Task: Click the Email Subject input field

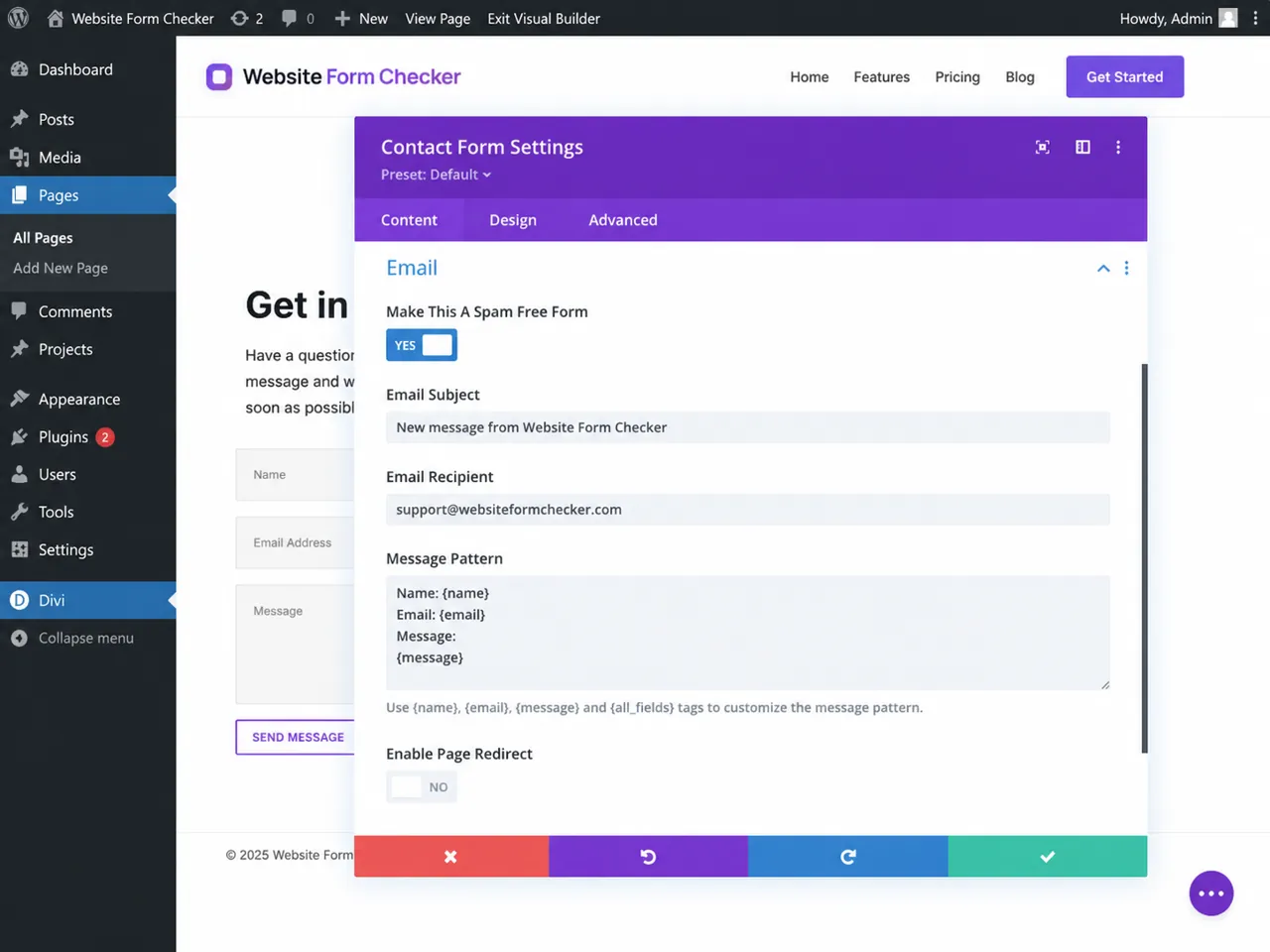Action: tap(748, 427)
